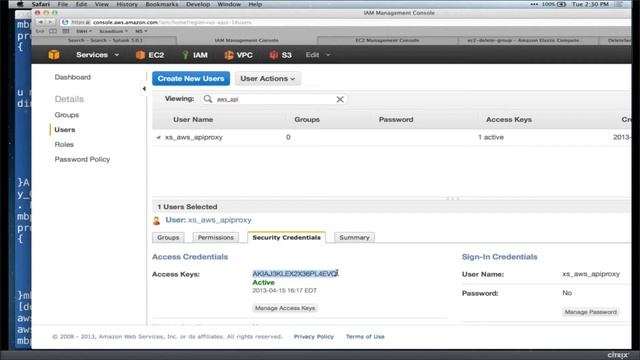Click the panel divider resize handle dots
This screenshot has height=360, width=640.
[x=453, y=198]
